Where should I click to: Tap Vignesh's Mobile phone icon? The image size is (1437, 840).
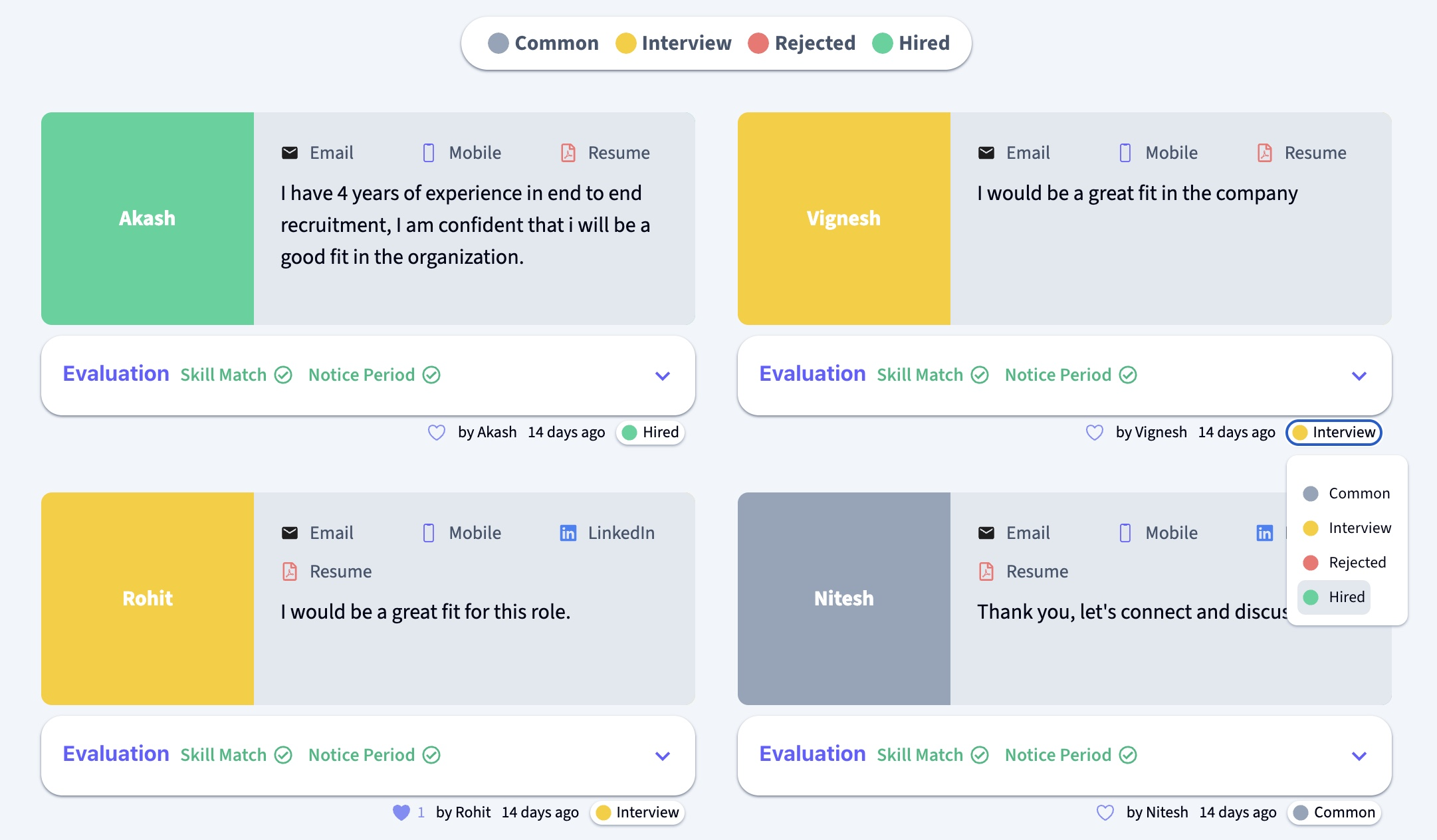(1125, 153)
